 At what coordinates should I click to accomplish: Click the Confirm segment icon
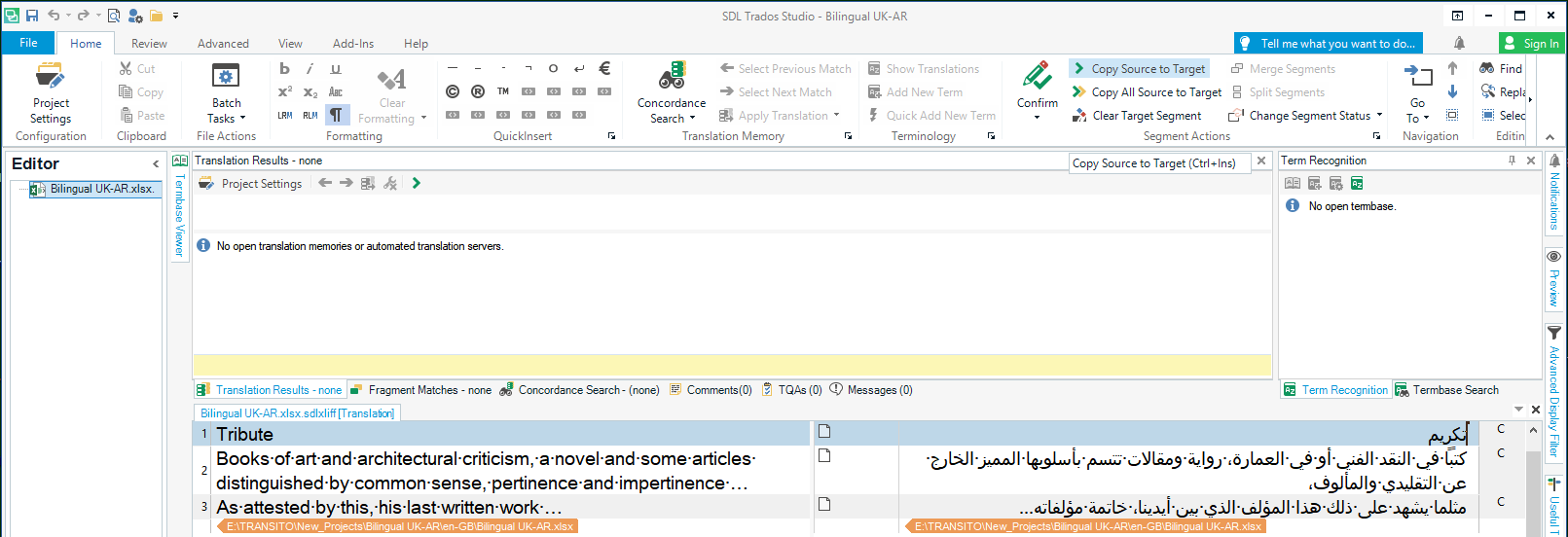[1038, 76]
